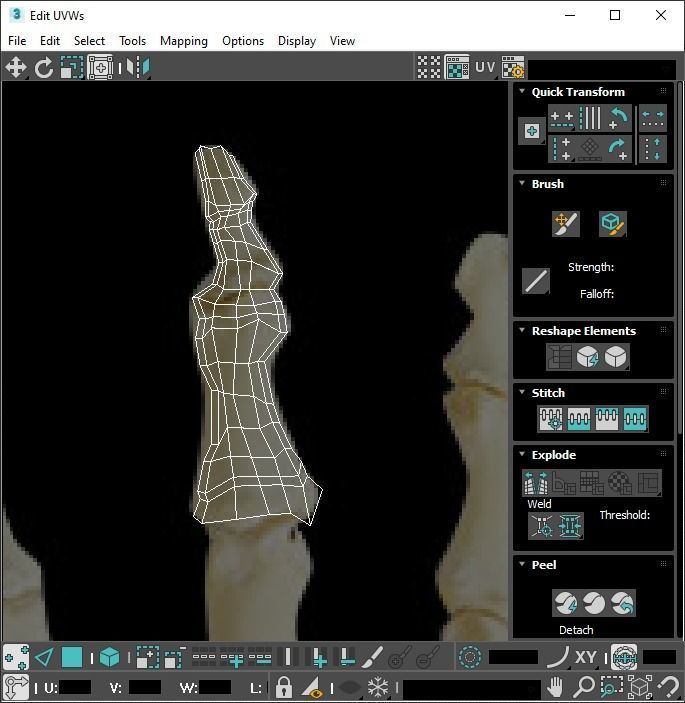The height and width of the screenshot is (703, 685).
Task: Click Stitch to Target icon
Action: [551, 419]
